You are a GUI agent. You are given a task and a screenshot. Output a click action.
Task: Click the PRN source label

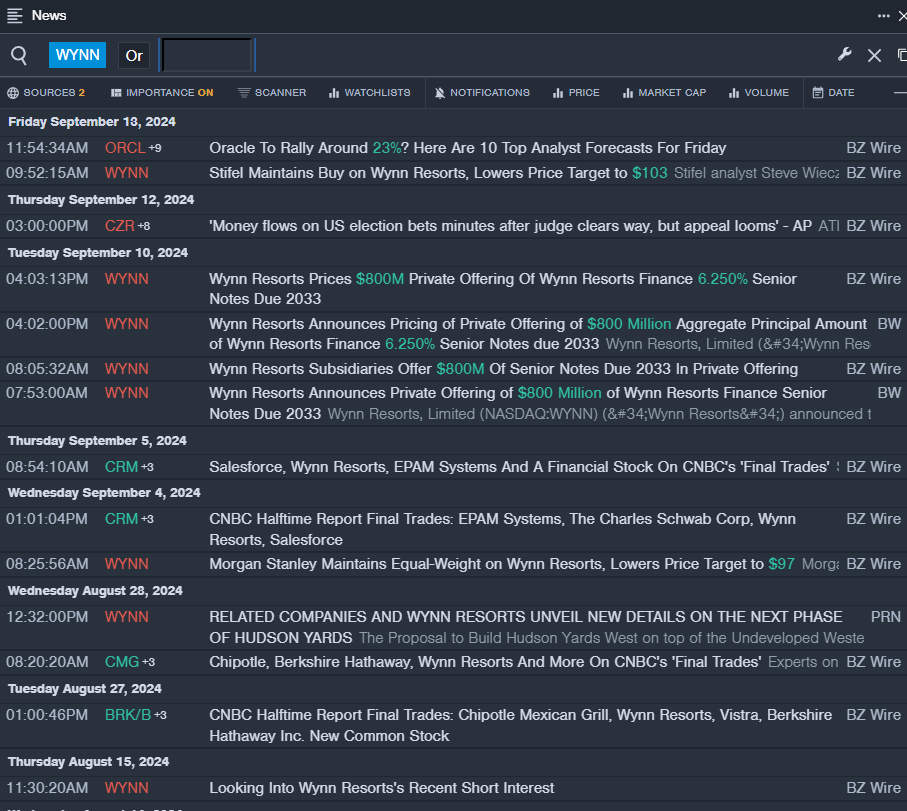click(x=886, y=617)
